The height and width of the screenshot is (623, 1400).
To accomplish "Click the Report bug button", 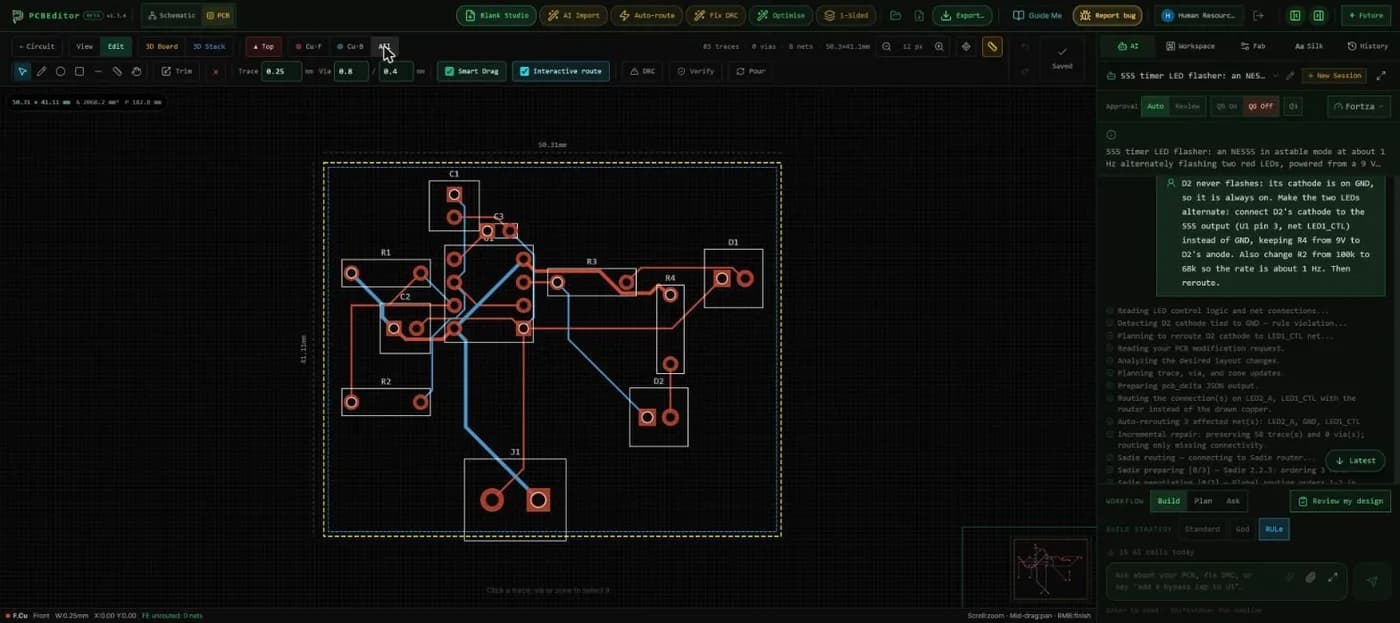I will [1107, 16].
